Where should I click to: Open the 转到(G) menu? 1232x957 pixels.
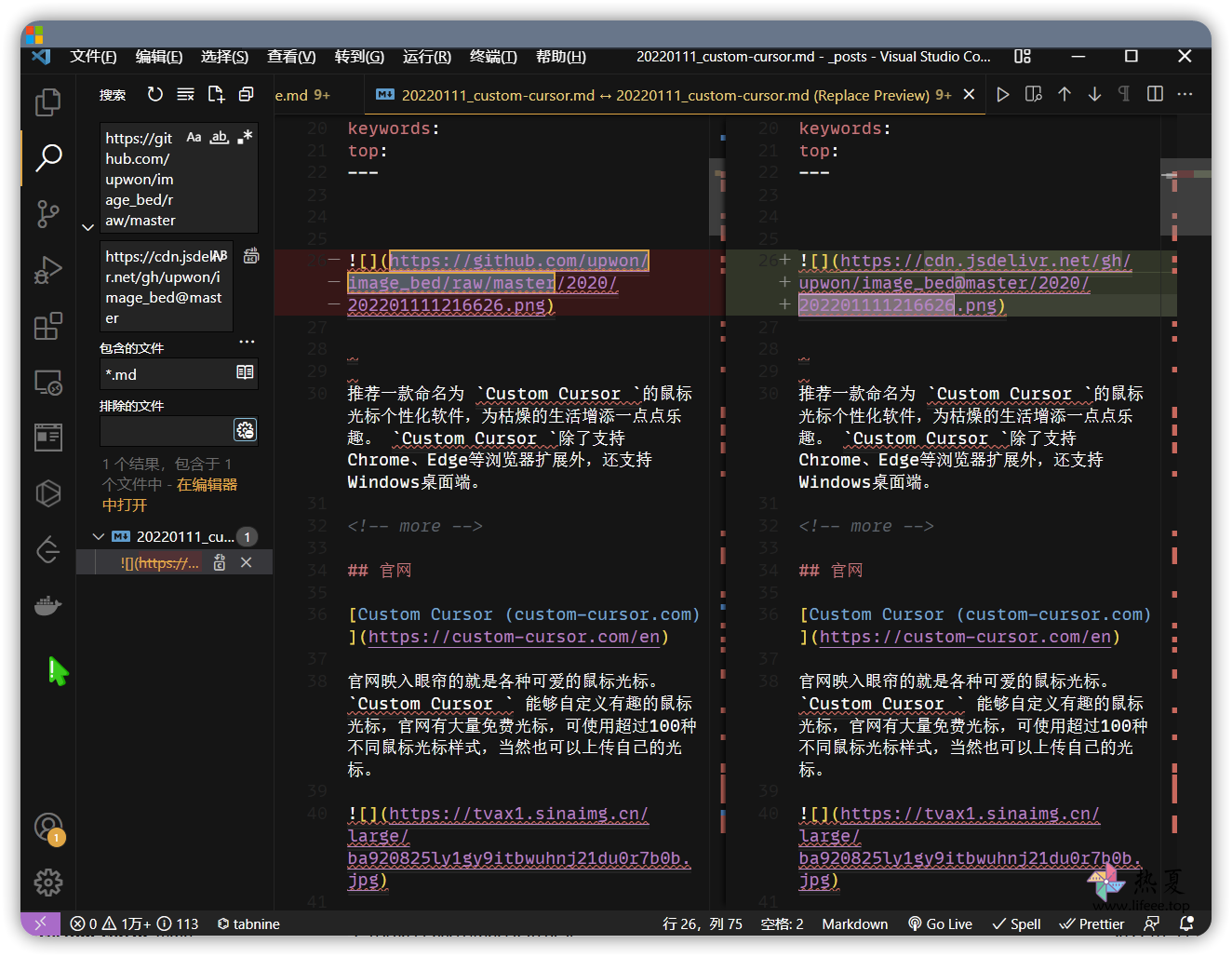point(359,56)
